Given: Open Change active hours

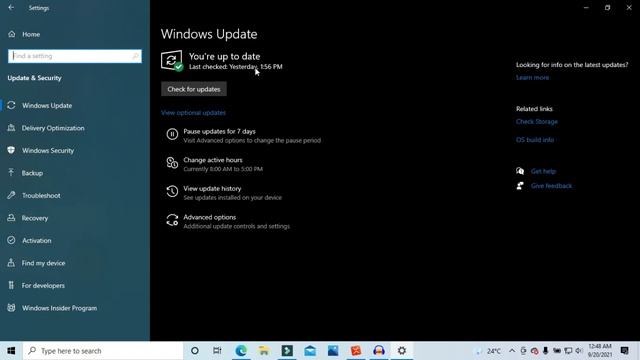Looking at the screenshot, I should [213, 160].
